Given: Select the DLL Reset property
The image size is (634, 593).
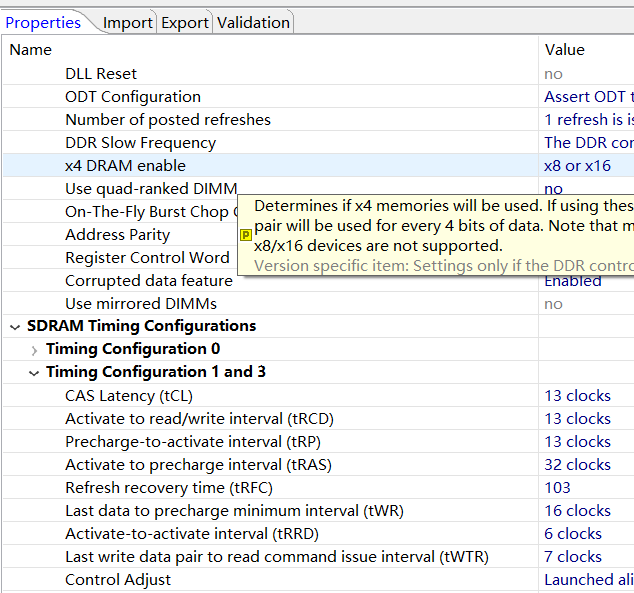Looking at the screenshot, I should coord(101,74).
